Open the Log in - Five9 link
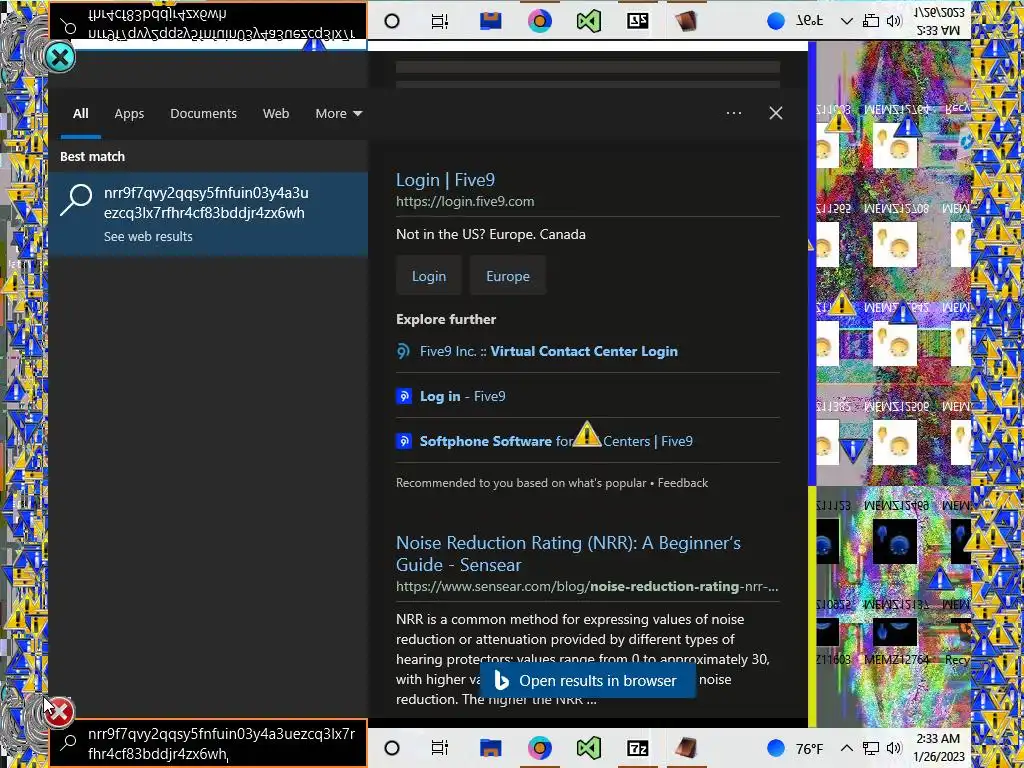Screen dimensions: 1024x768 pos(462,396)
